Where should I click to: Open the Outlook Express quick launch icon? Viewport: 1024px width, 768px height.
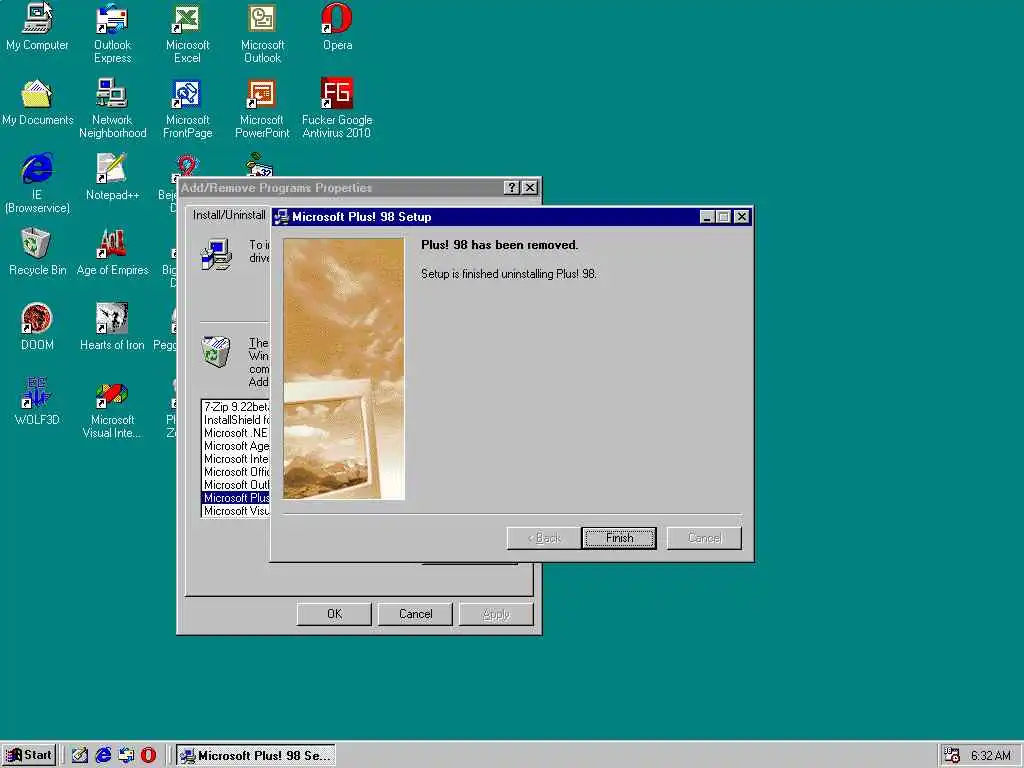tap(126, 755)
